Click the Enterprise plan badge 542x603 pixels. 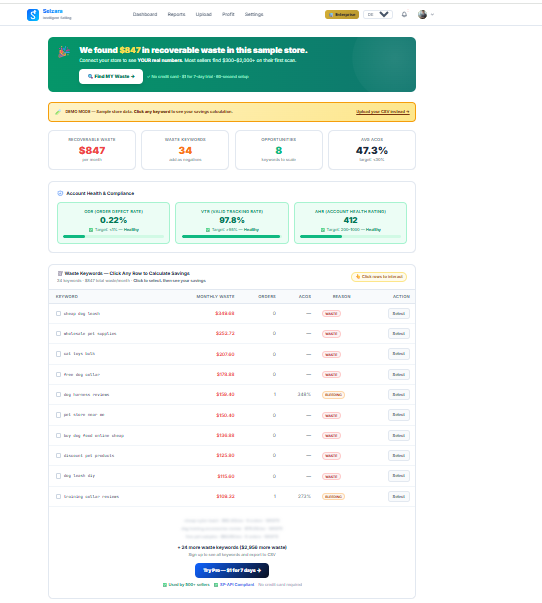tap(342, 15)
